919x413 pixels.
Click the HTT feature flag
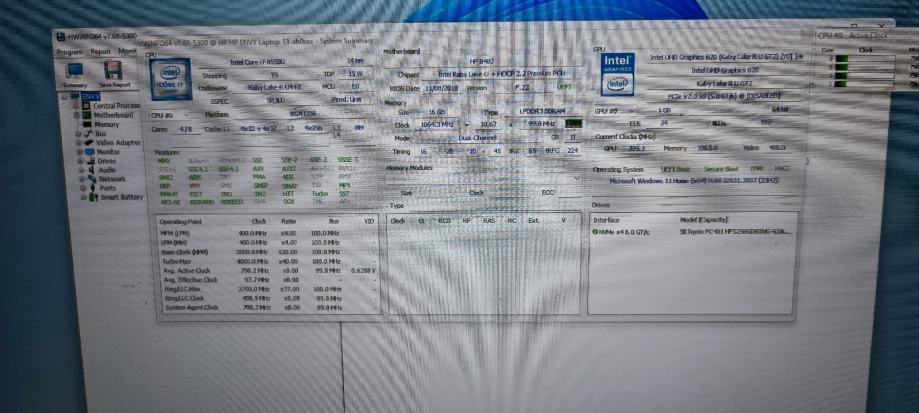pos(290,193)
